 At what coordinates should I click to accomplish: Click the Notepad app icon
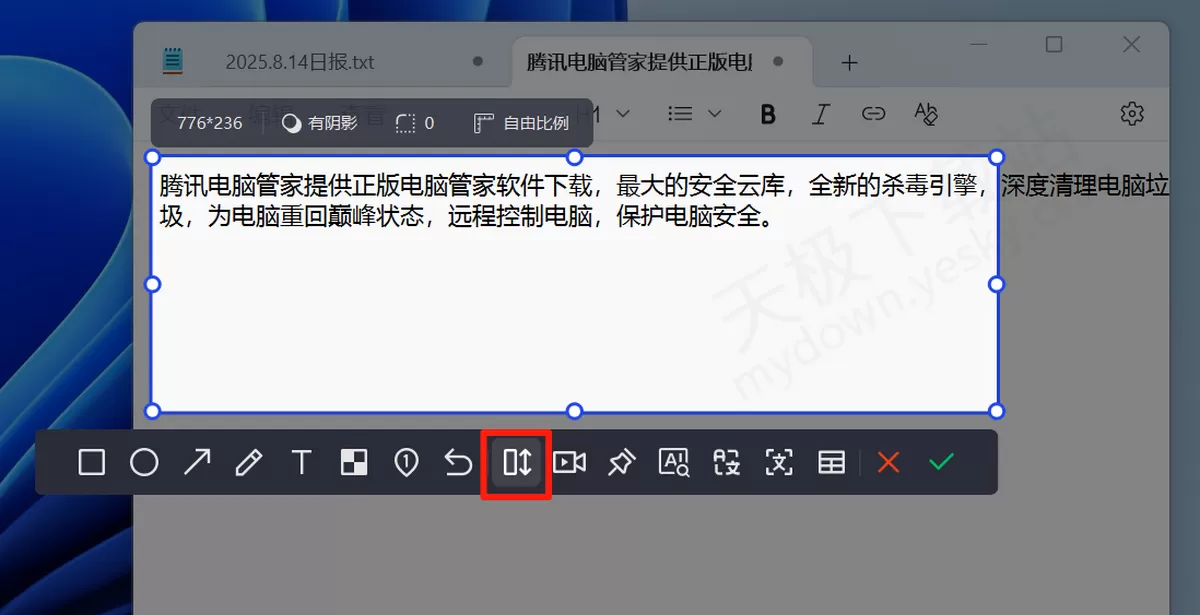click(174, 62)
